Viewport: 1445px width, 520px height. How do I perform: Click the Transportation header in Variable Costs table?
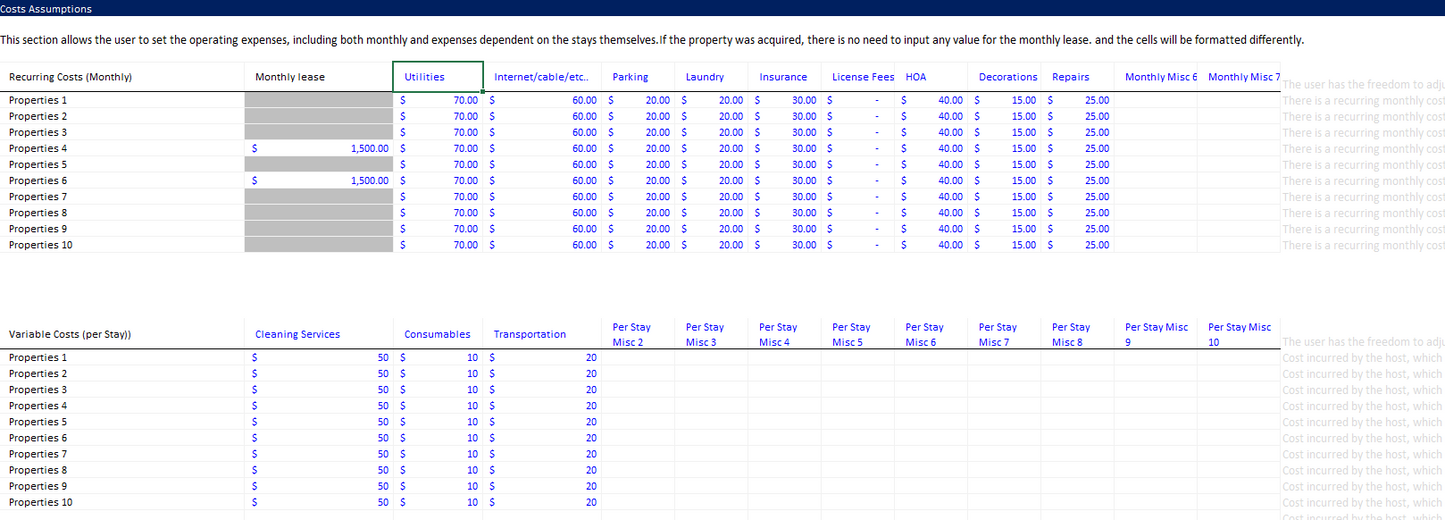[541, 335]
